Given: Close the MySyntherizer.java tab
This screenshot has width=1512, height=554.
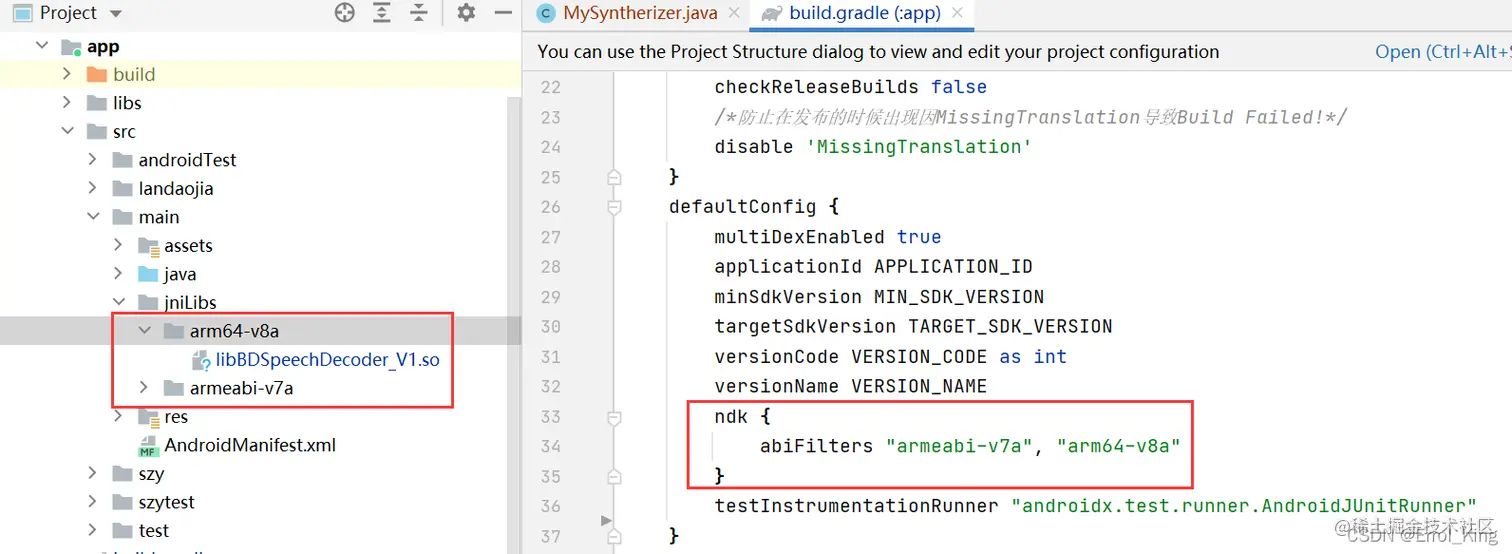Looking at the screenshot, I should [734, 13].
